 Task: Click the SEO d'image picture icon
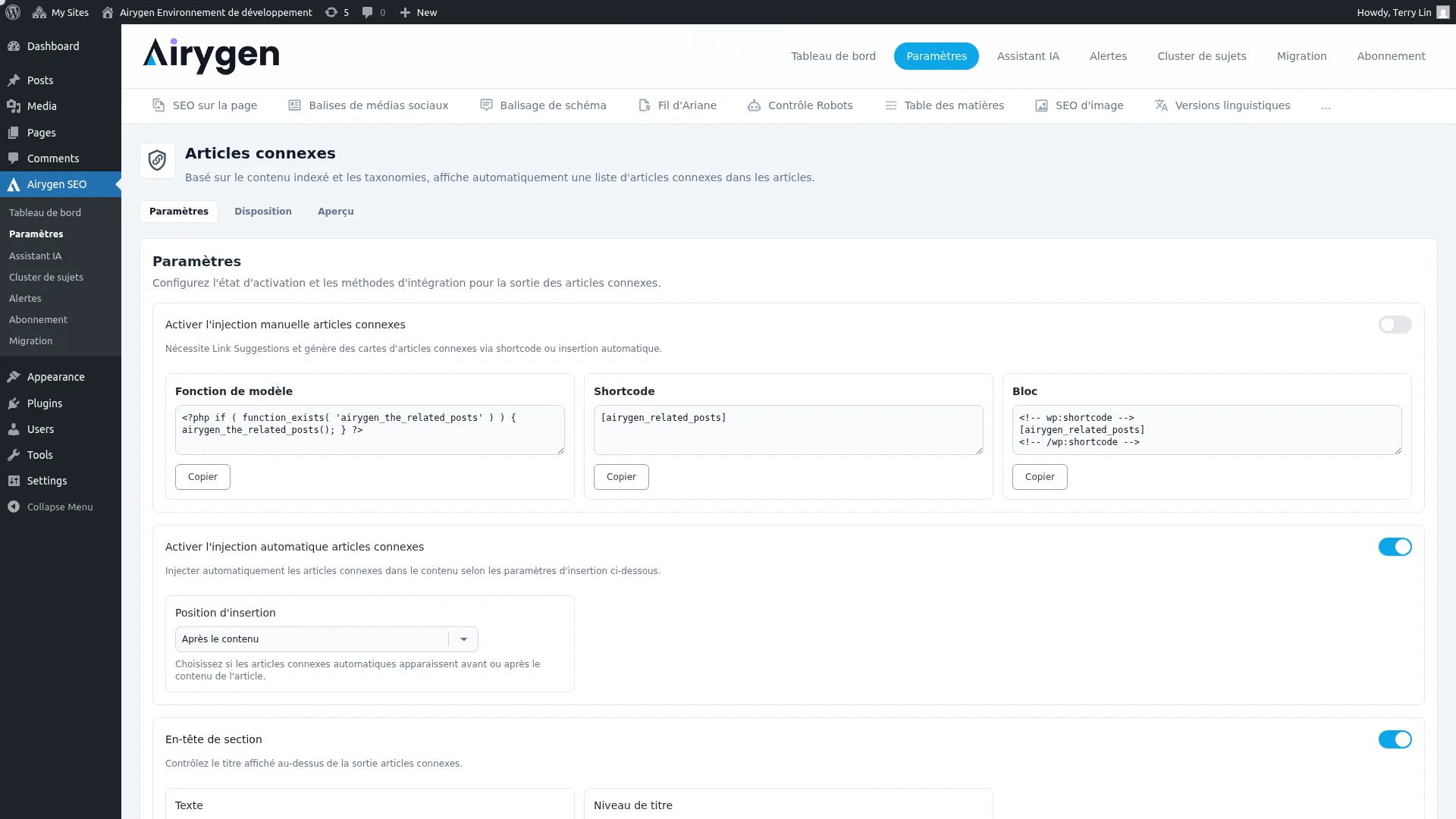(1042, 105)
